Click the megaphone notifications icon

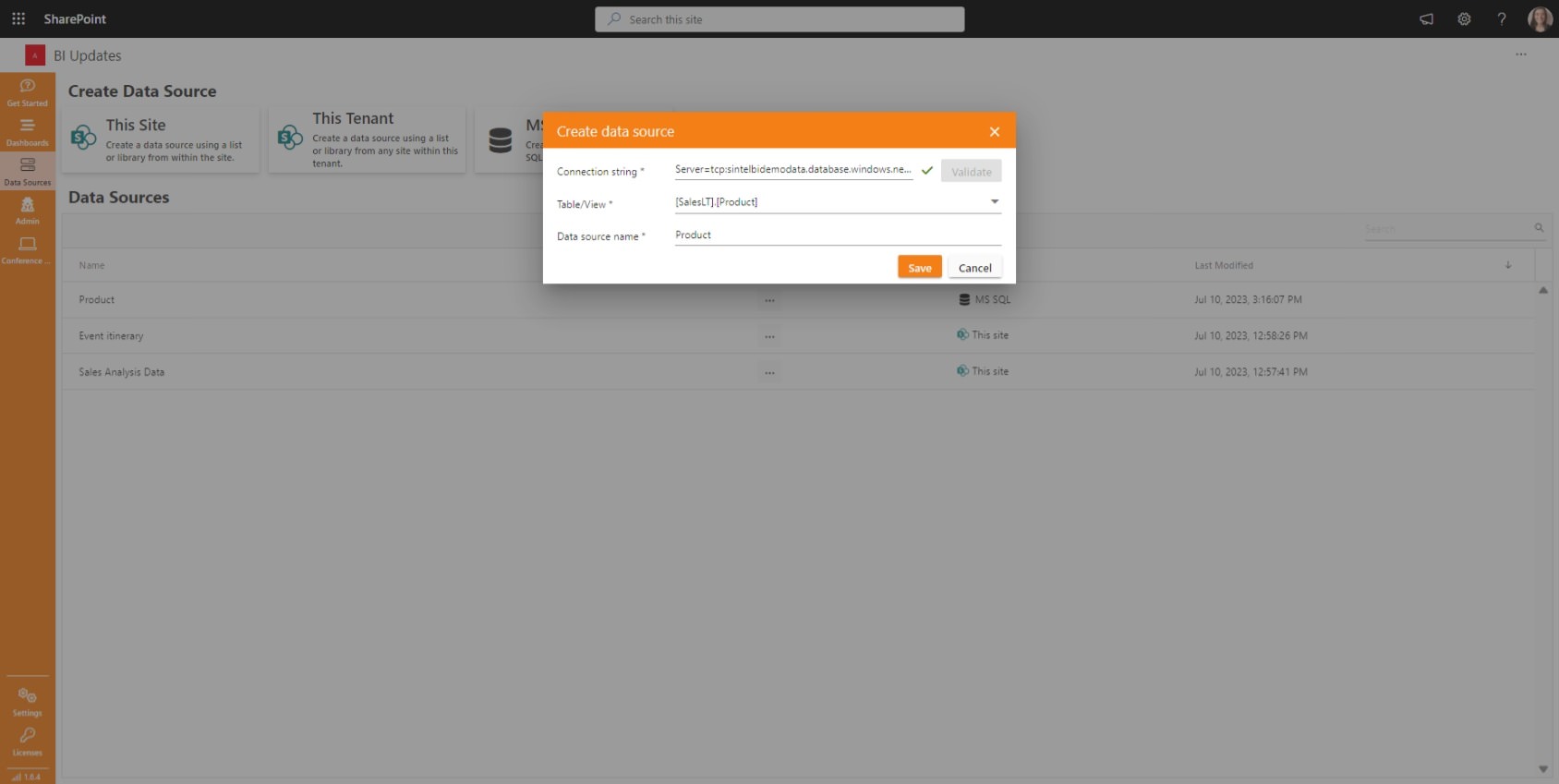tap(1426, 18)
